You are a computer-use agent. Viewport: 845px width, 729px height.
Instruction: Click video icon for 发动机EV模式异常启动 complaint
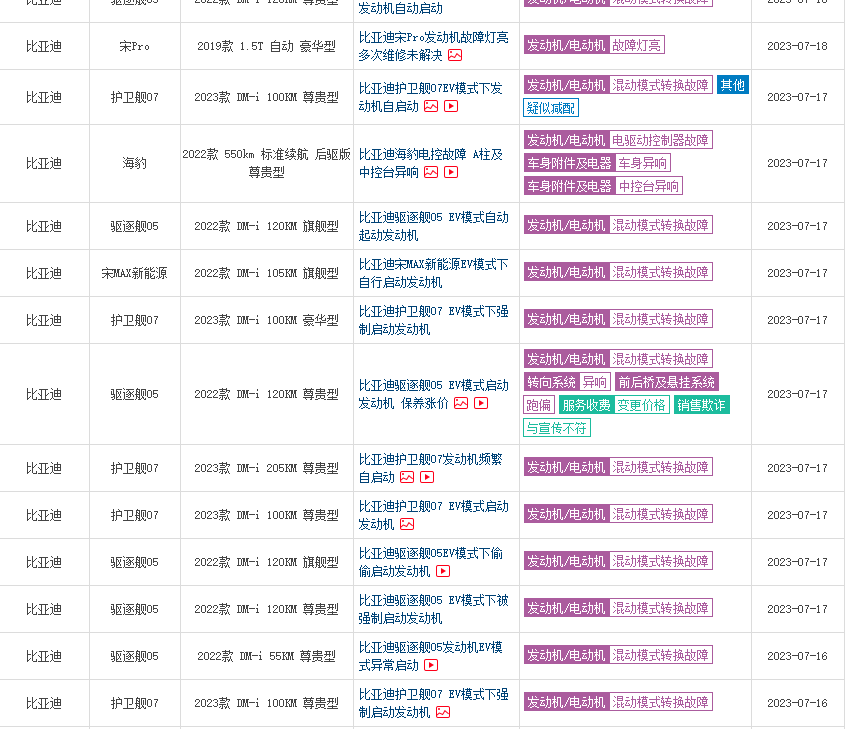[431, 665]
